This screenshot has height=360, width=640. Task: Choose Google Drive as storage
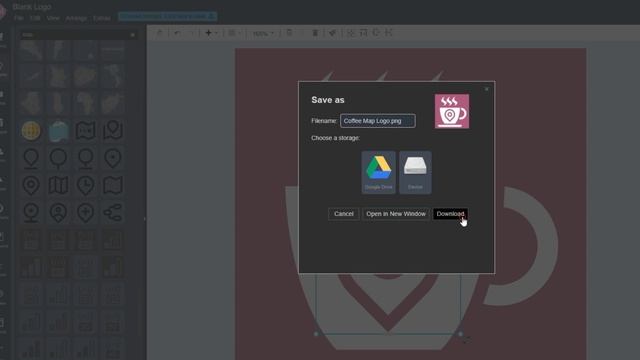(x=378, y=172)
